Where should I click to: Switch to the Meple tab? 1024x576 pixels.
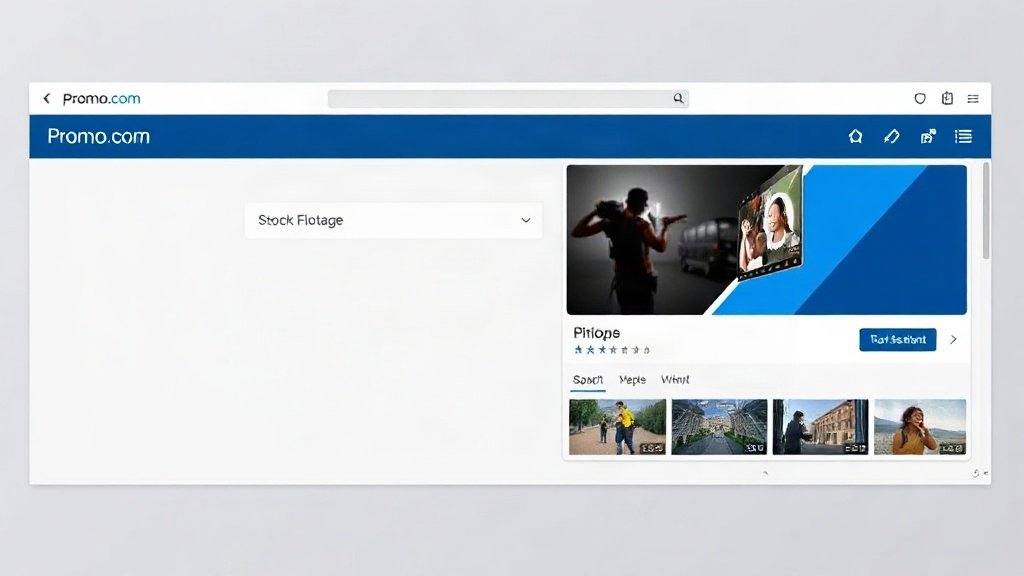click(x=632, y=380)
